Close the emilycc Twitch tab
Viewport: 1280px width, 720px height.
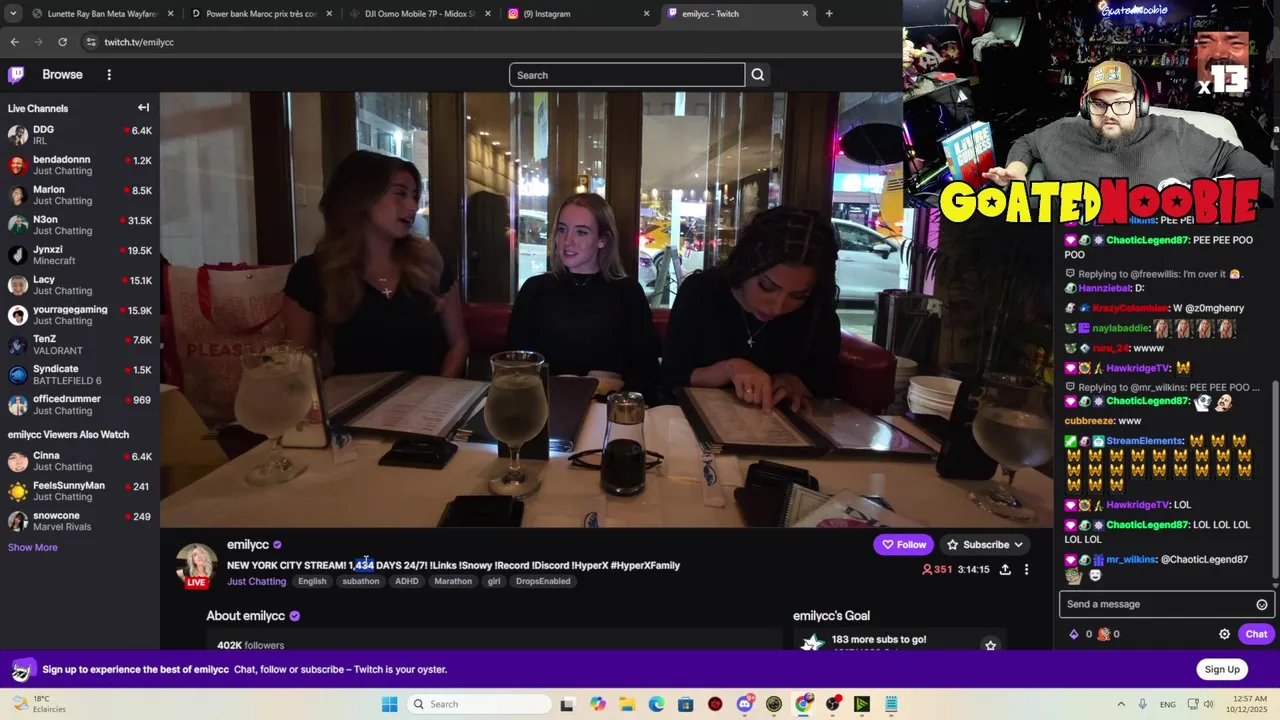pos(805,14)
